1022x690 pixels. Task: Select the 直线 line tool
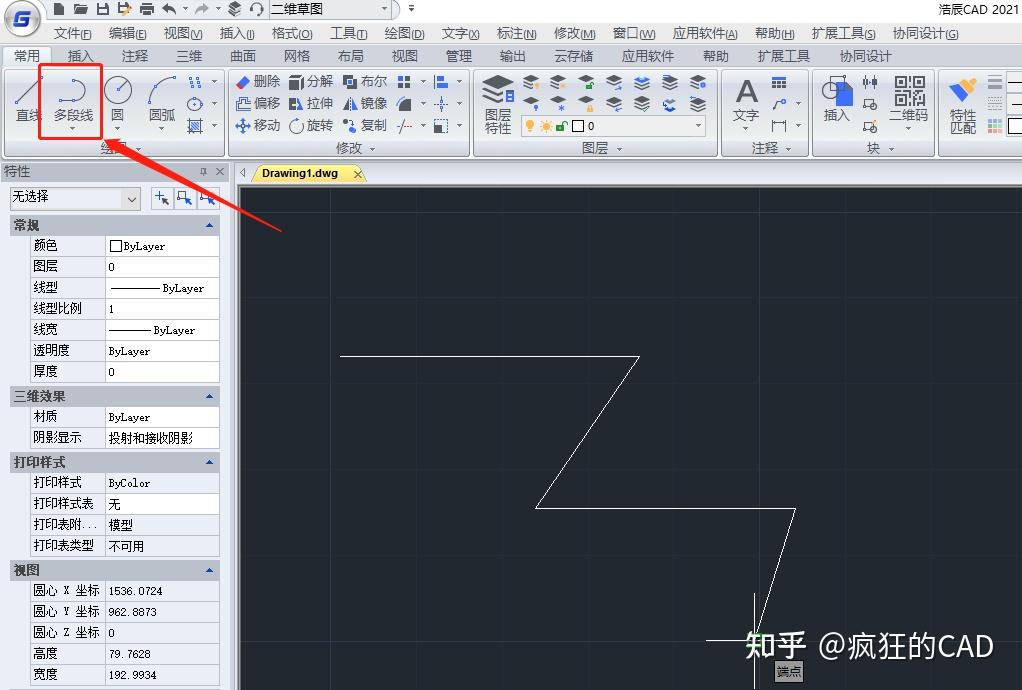click(26, 99)
